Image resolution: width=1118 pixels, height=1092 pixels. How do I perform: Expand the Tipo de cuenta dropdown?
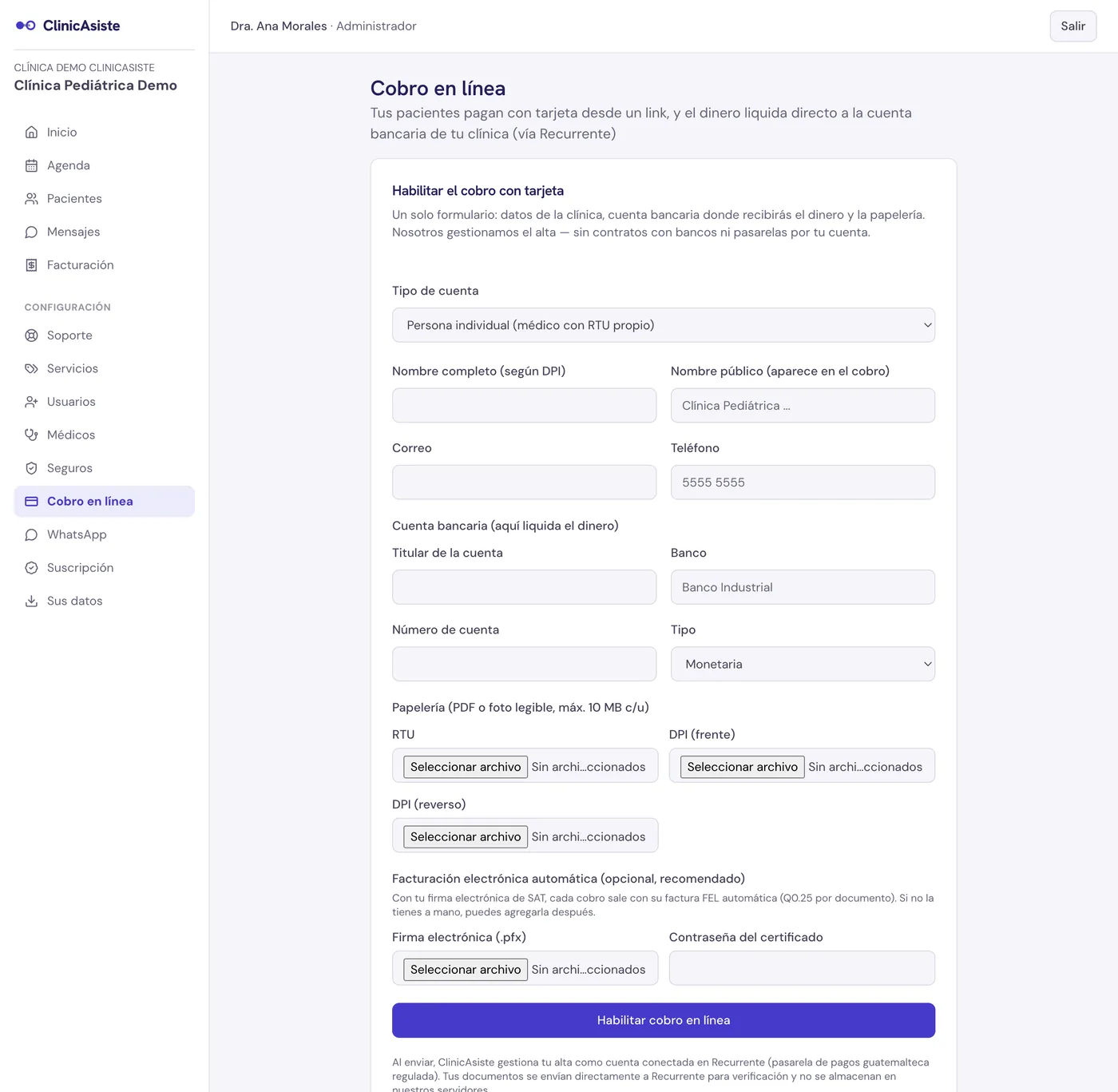[x=664, y=325]
